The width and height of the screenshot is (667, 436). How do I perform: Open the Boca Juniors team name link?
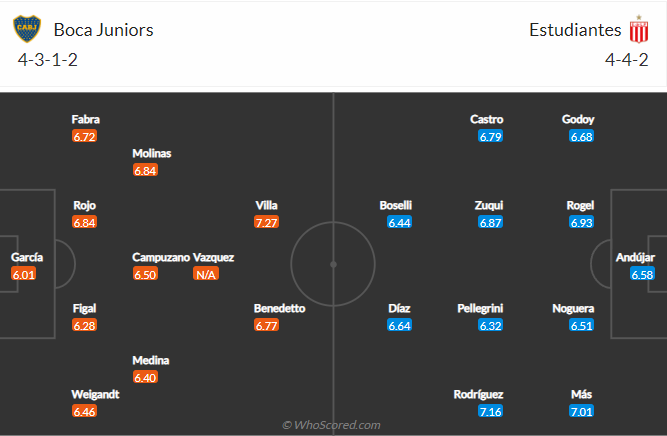[104, 30]
